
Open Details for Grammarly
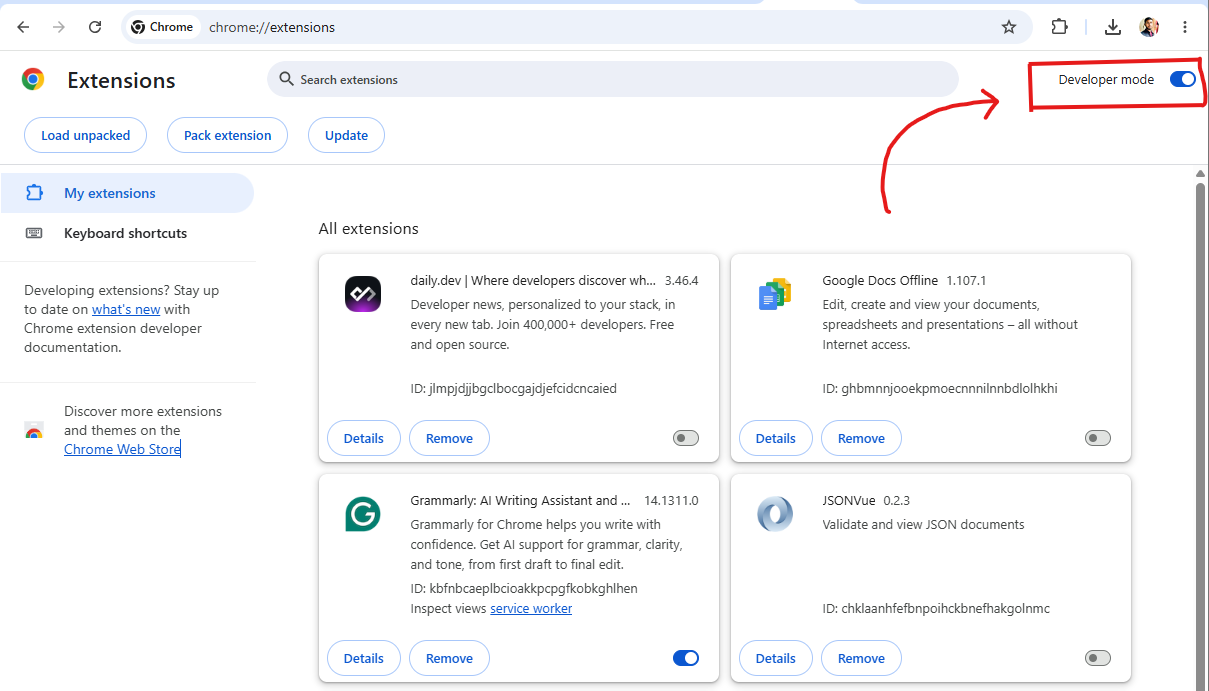[364, 658]
